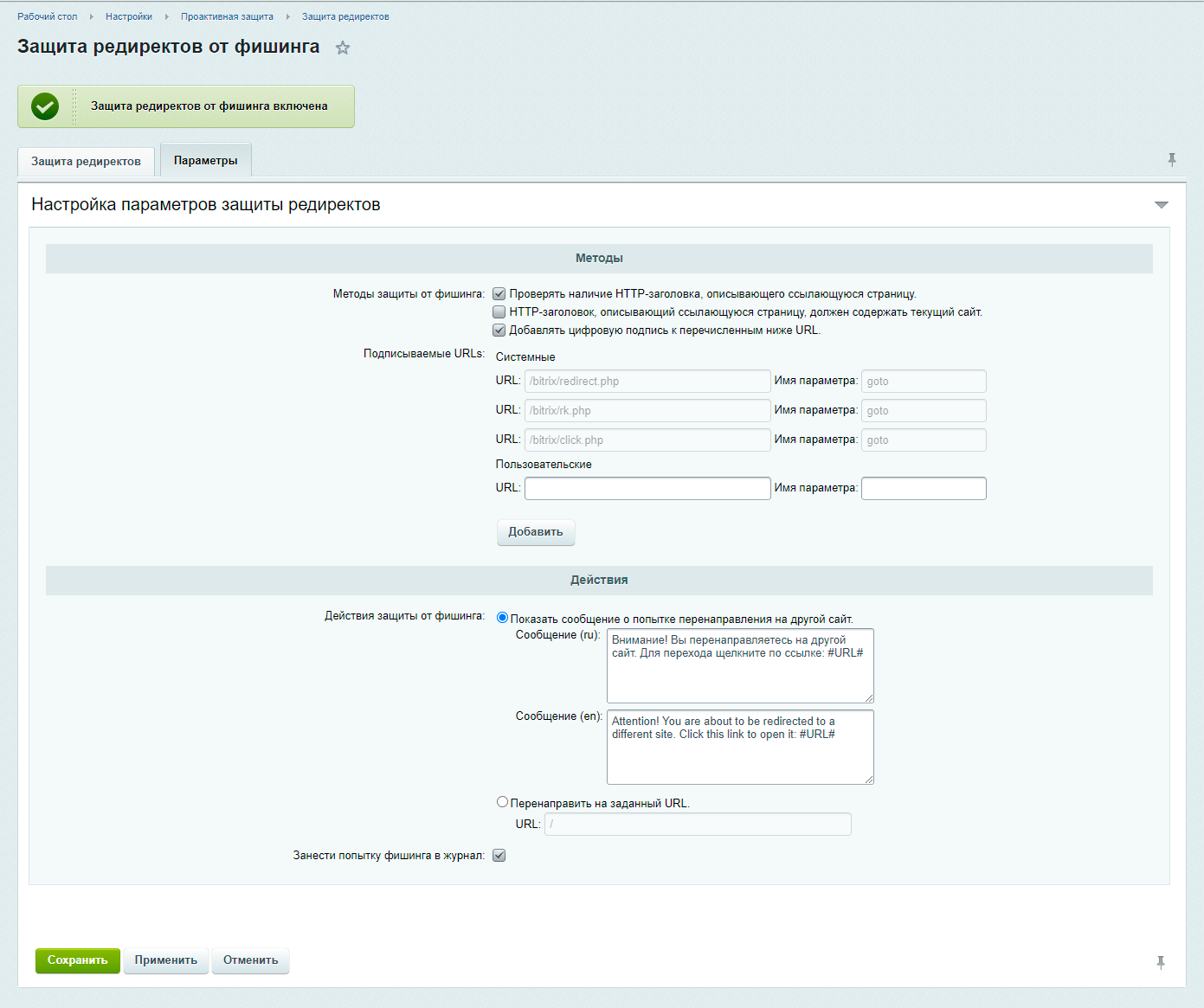
Task: Click the Действия section header
Action: click(599, 581)
